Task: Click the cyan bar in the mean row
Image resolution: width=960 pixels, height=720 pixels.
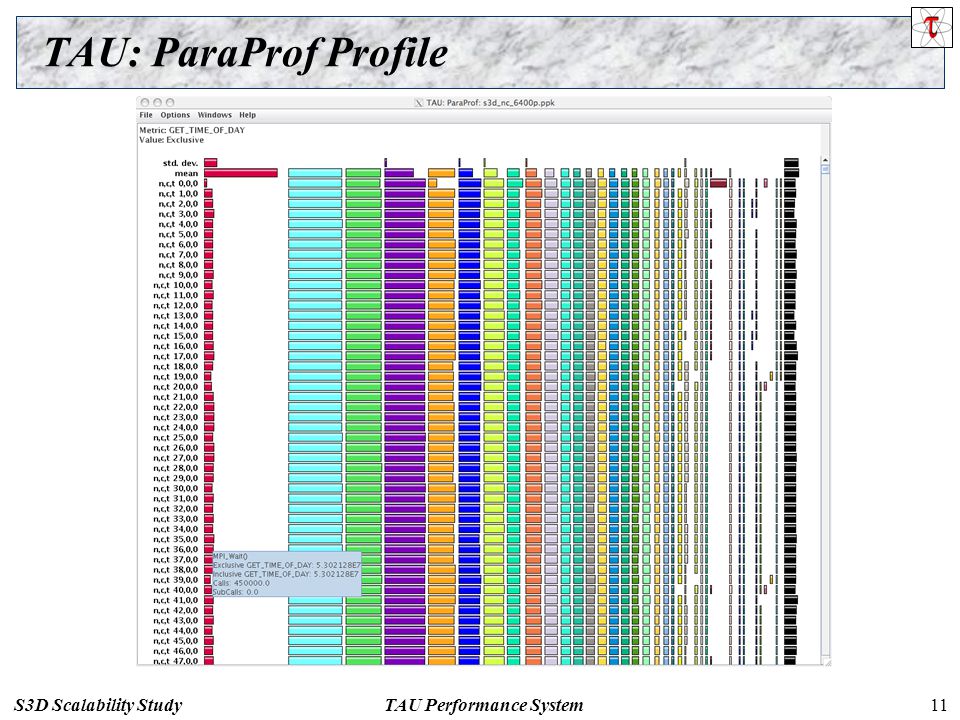Action: click(315, 173)
